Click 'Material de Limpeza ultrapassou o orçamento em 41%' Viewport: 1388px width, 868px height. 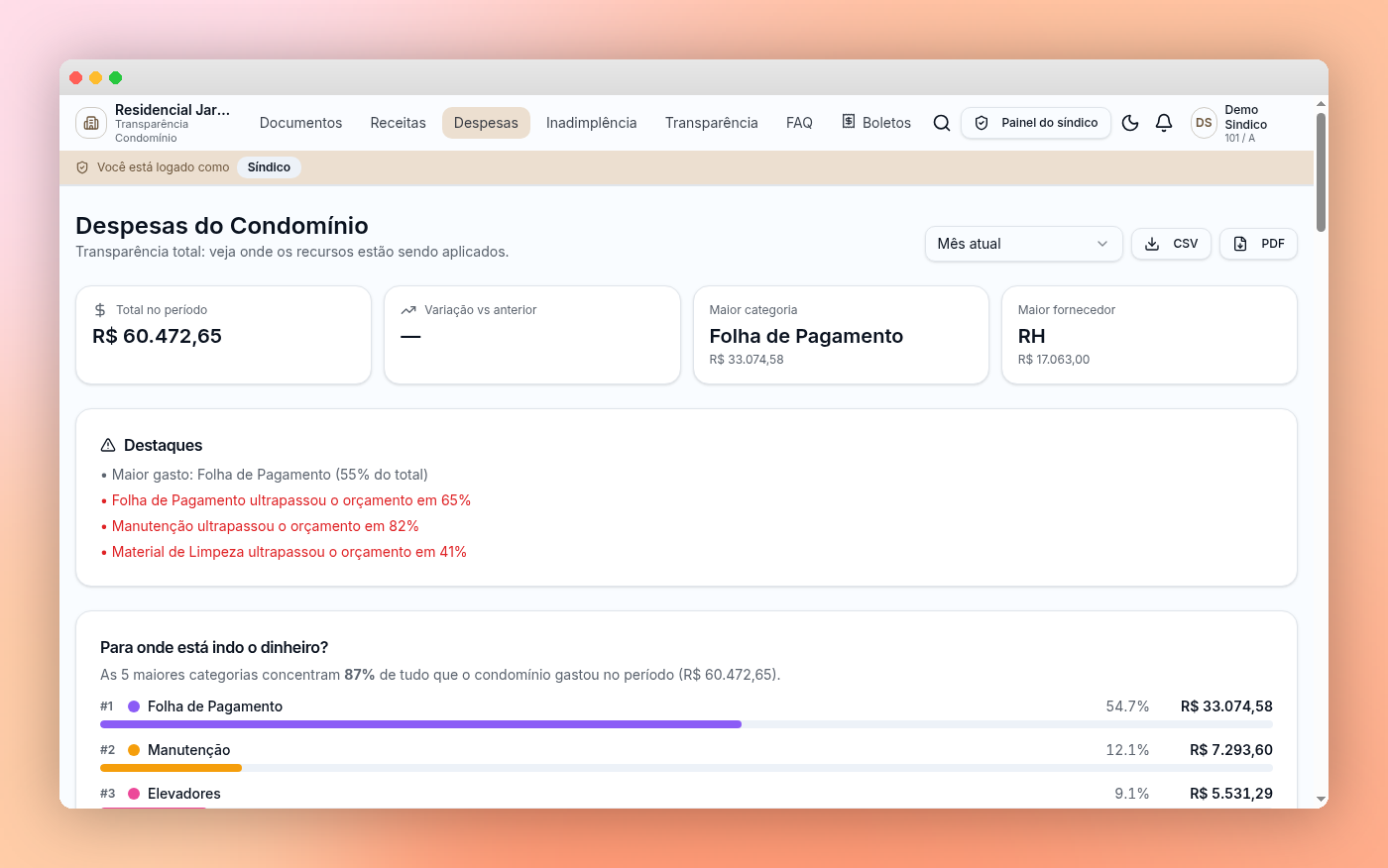point(289,552)
